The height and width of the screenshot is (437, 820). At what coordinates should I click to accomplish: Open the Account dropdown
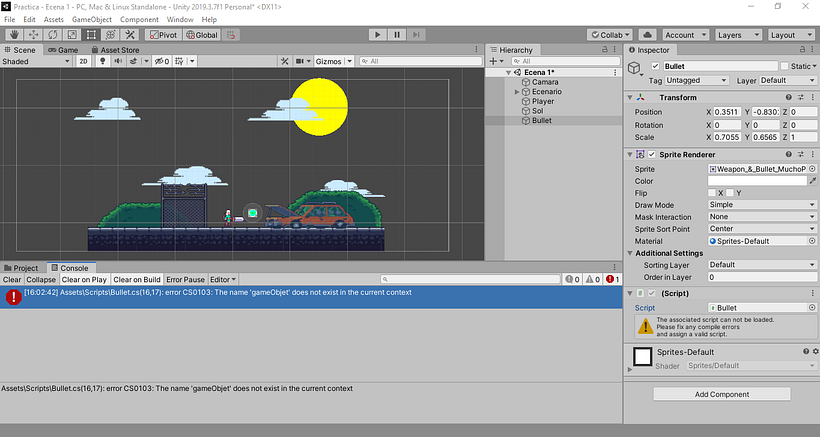click(x=686, y=35)
